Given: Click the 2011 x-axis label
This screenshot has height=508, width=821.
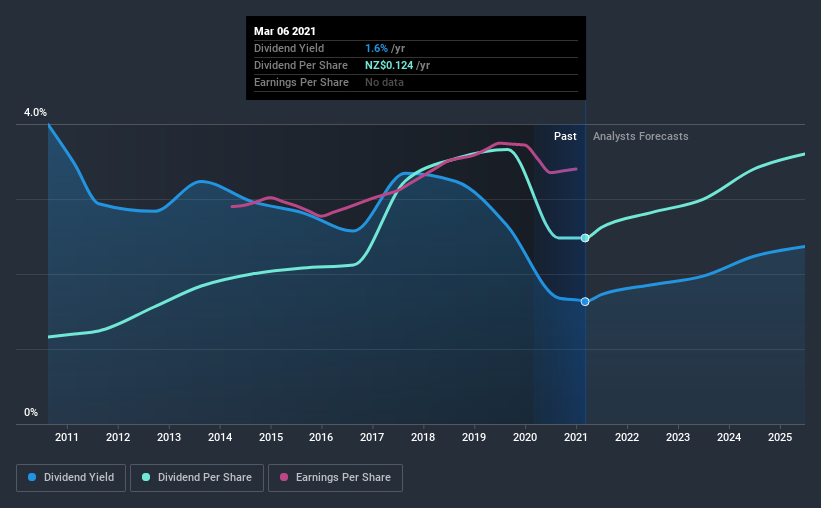Looking at the screenshot, I should tap(66, 437).
